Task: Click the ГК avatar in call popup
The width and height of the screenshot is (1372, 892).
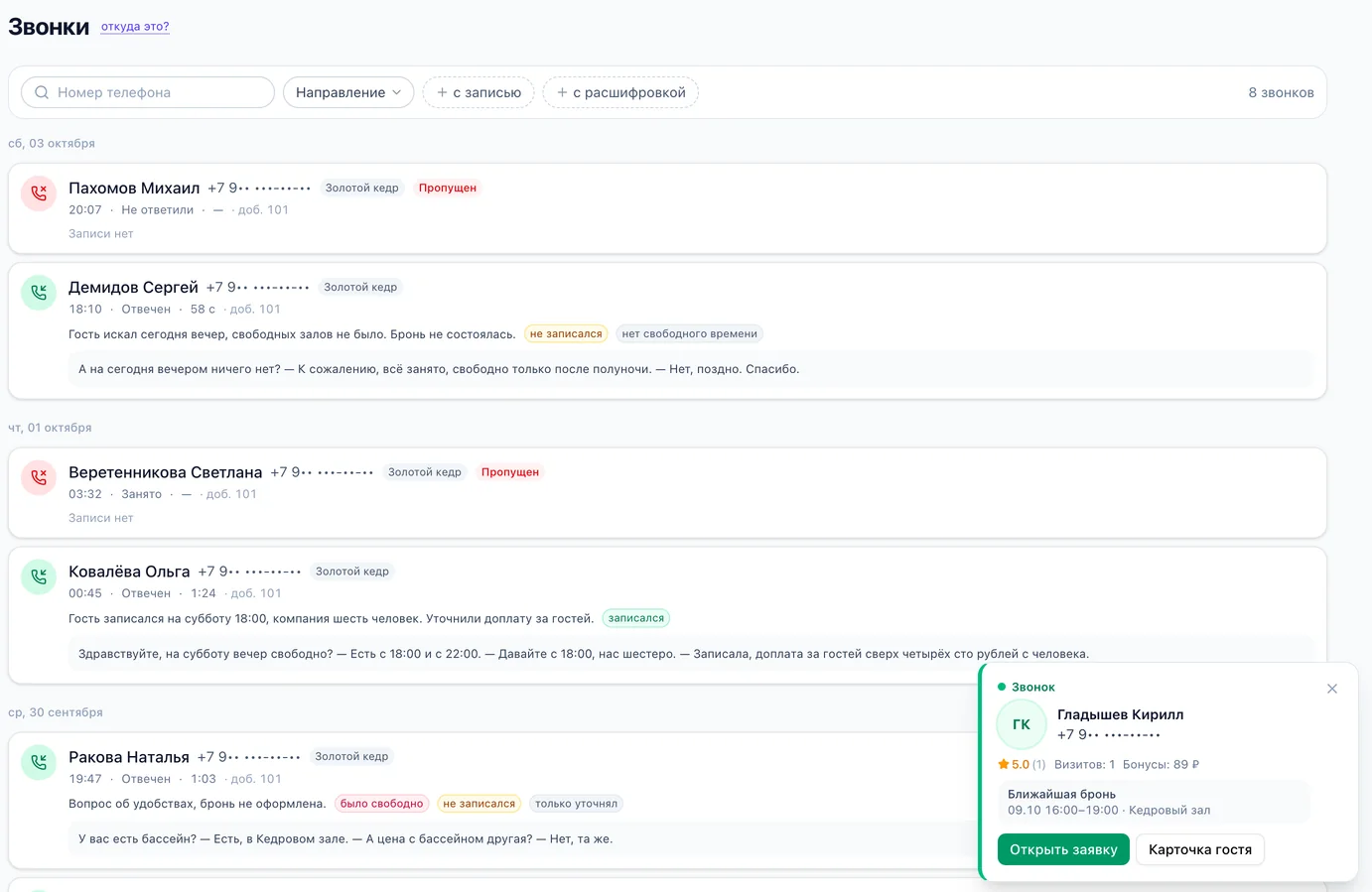Action: pyautogui.click(x=1022, y=724)
